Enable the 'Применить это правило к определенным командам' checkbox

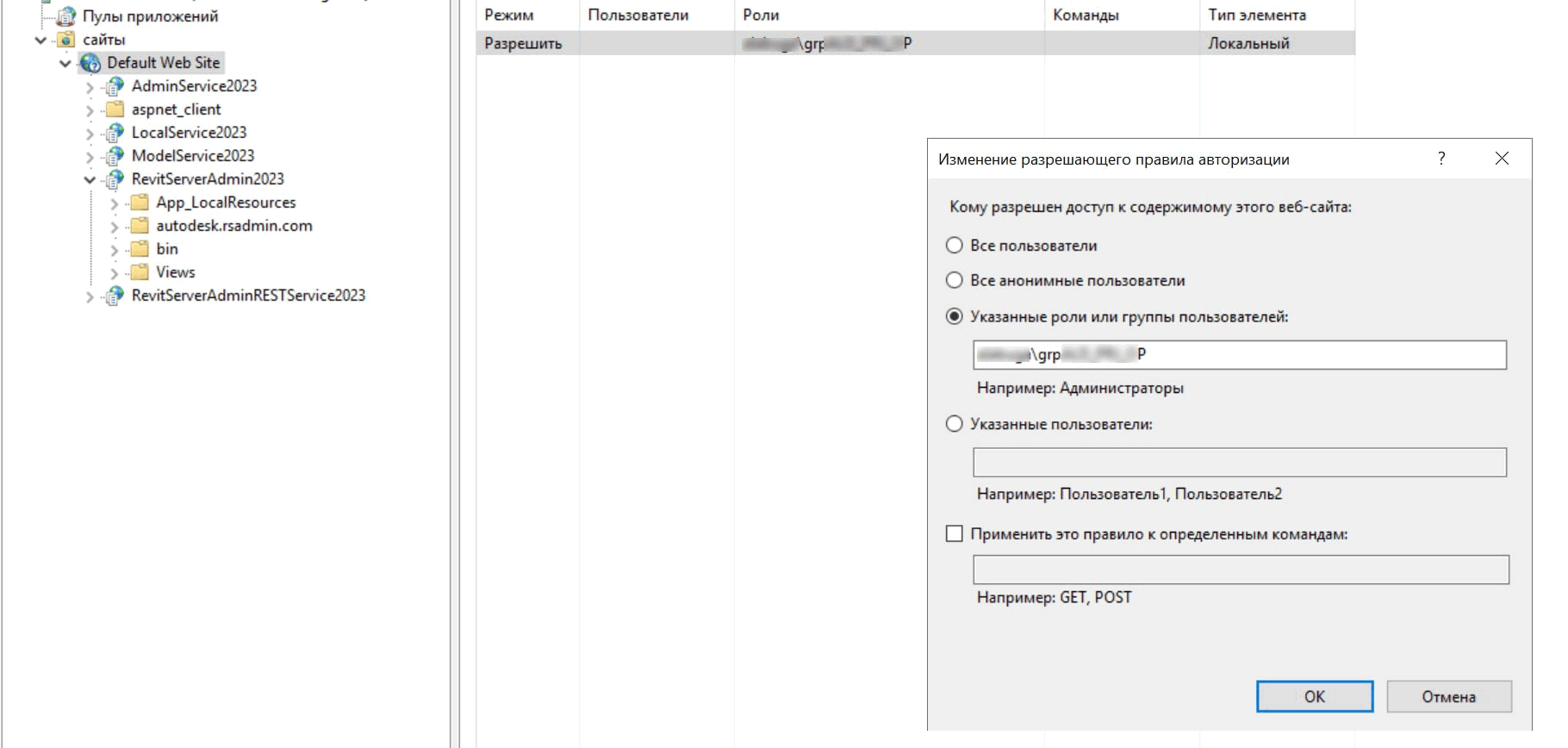955,534
